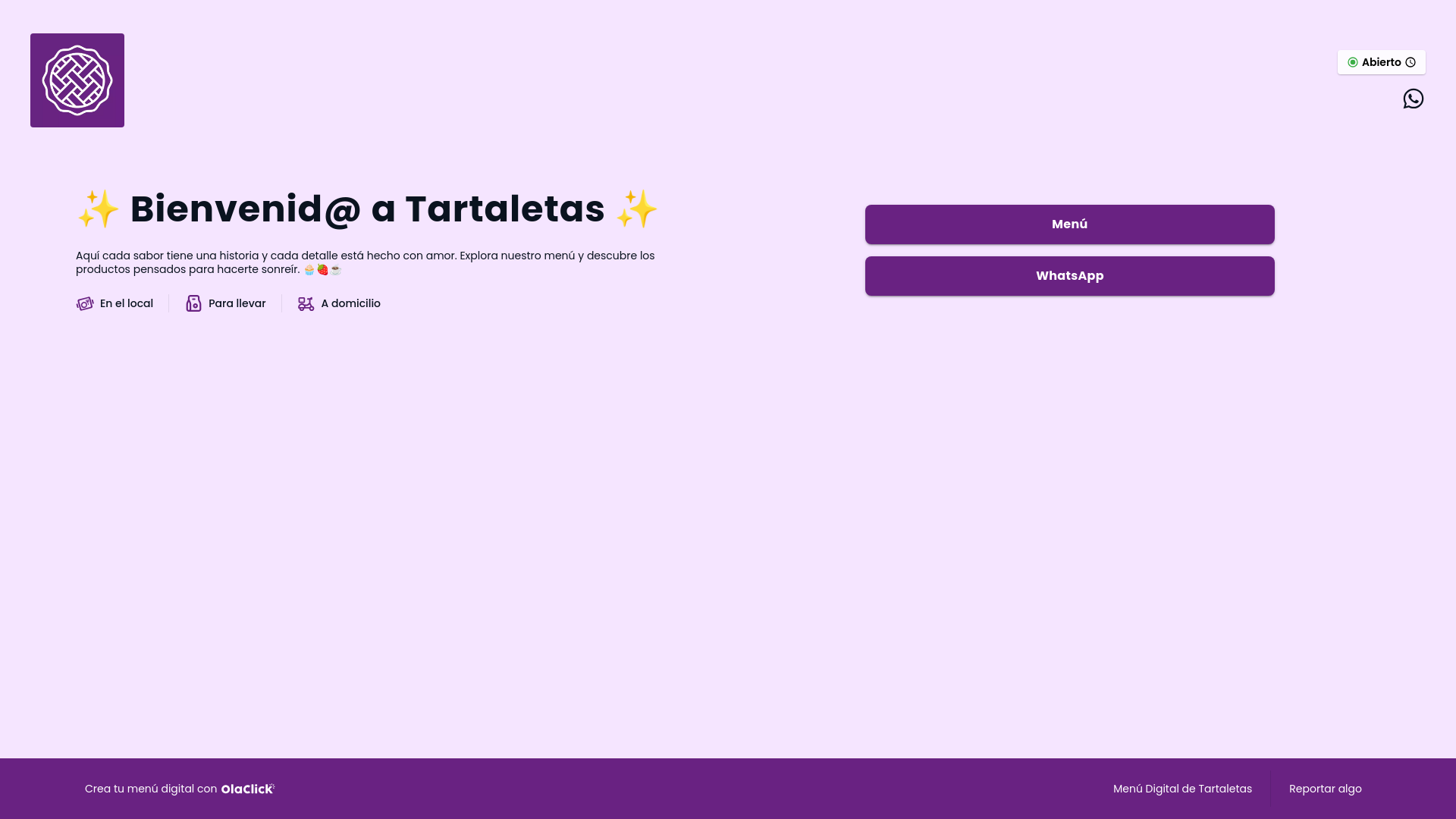
Task: Select the 'Para llevar' label
Action: (237, 303)
